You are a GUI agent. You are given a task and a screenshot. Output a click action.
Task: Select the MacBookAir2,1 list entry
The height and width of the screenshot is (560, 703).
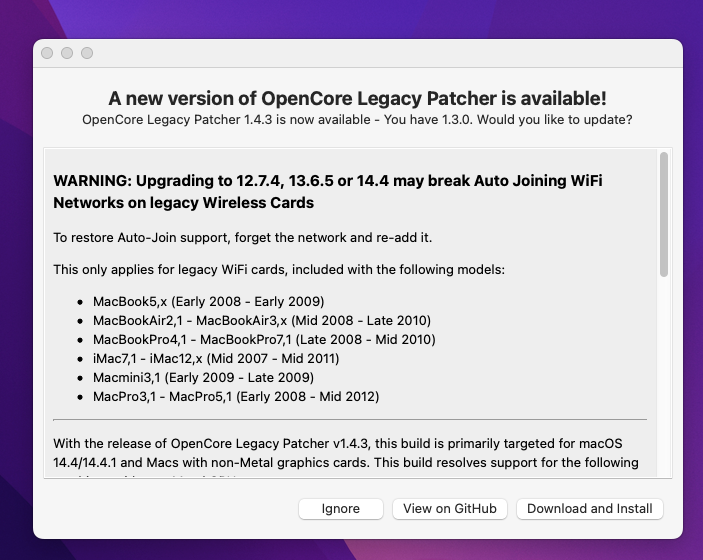pyautogui.click(x=261, y=320)
